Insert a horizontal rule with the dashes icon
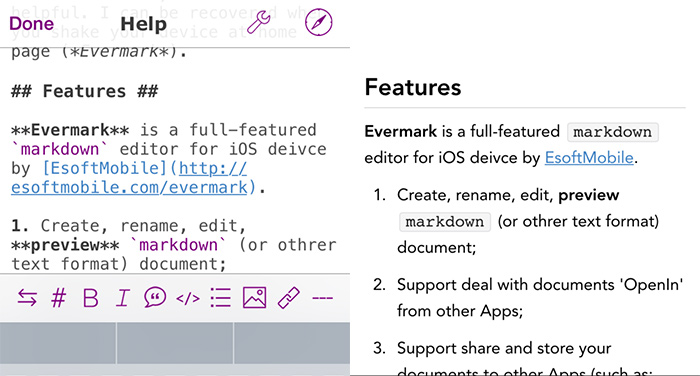700x376 pixels. click(x=322, y=298)
